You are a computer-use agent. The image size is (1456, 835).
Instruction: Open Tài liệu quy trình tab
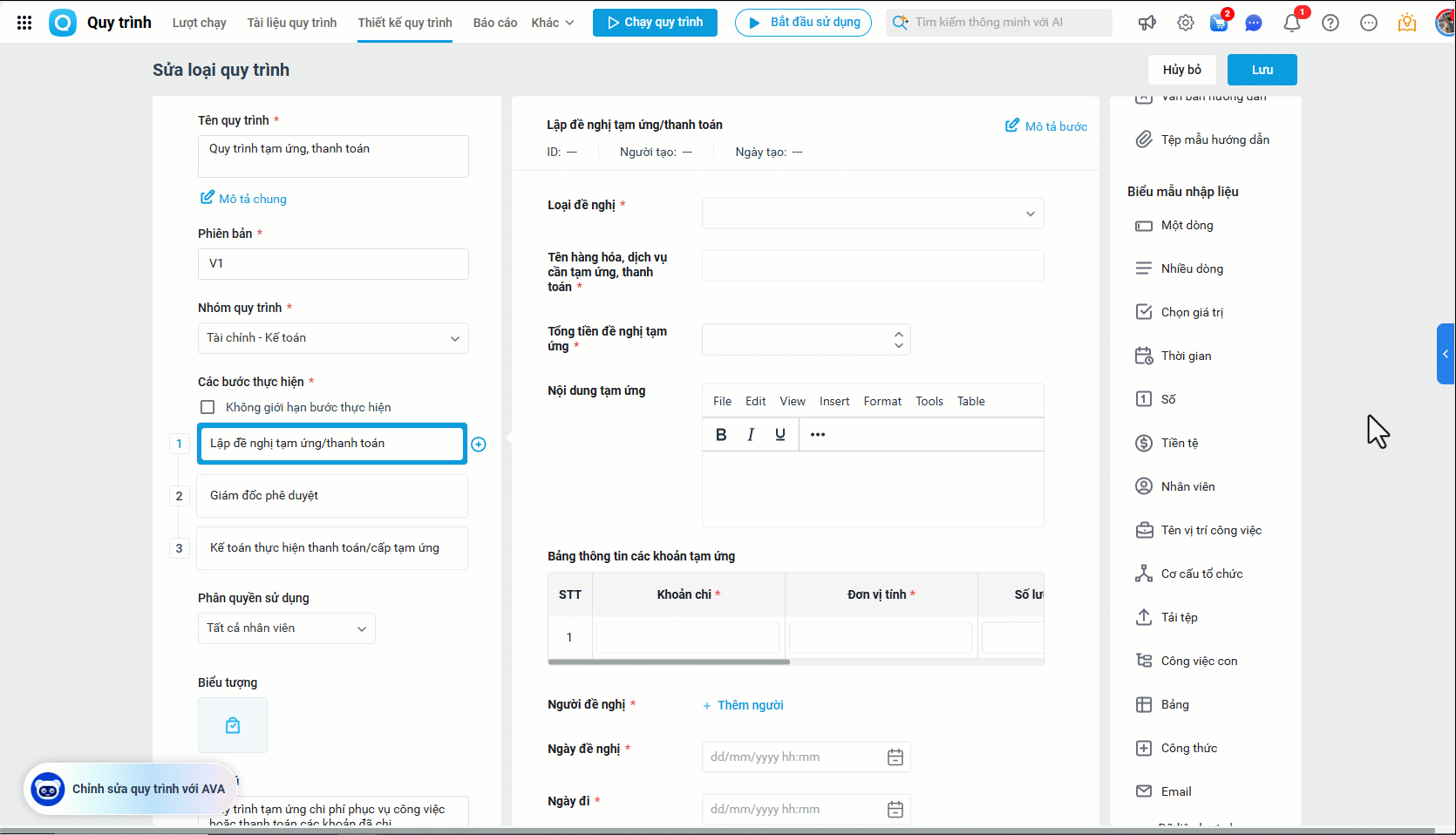pyautogui.click(x=292, y=23)
